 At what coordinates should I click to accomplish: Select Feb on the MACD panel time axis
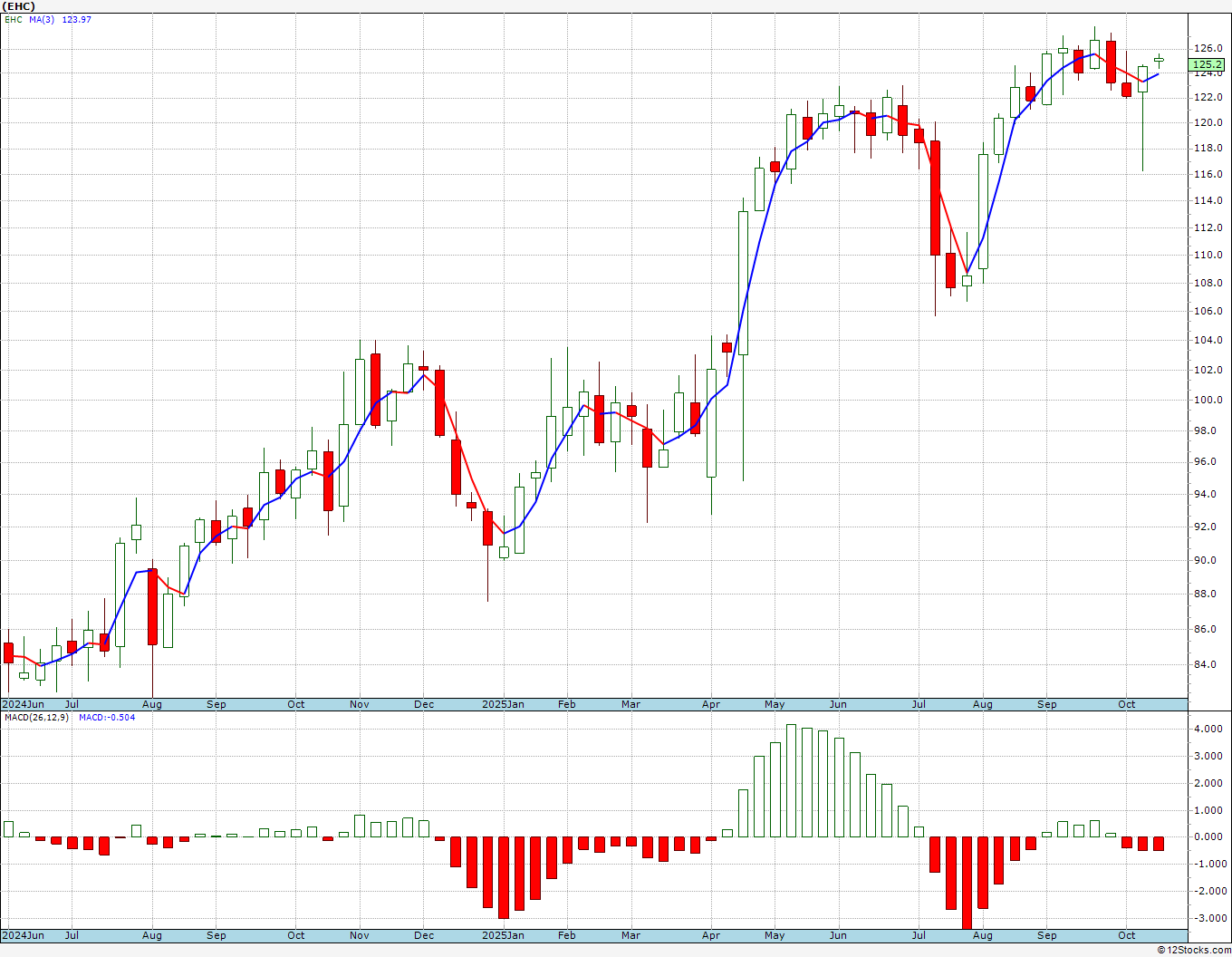[x=567, y=935]
